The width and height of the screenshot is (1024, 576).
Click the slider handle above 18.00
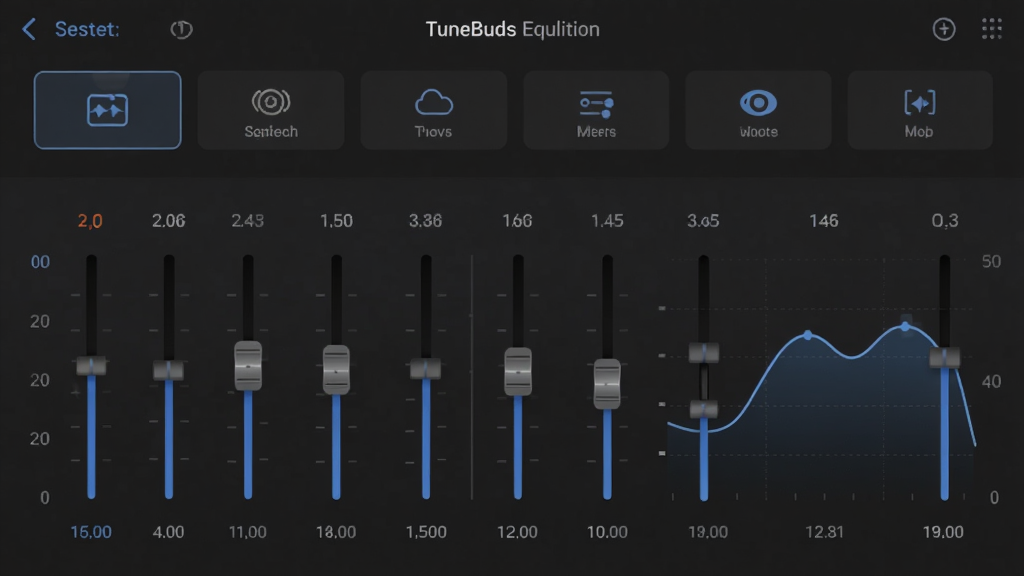coord(336,370)
